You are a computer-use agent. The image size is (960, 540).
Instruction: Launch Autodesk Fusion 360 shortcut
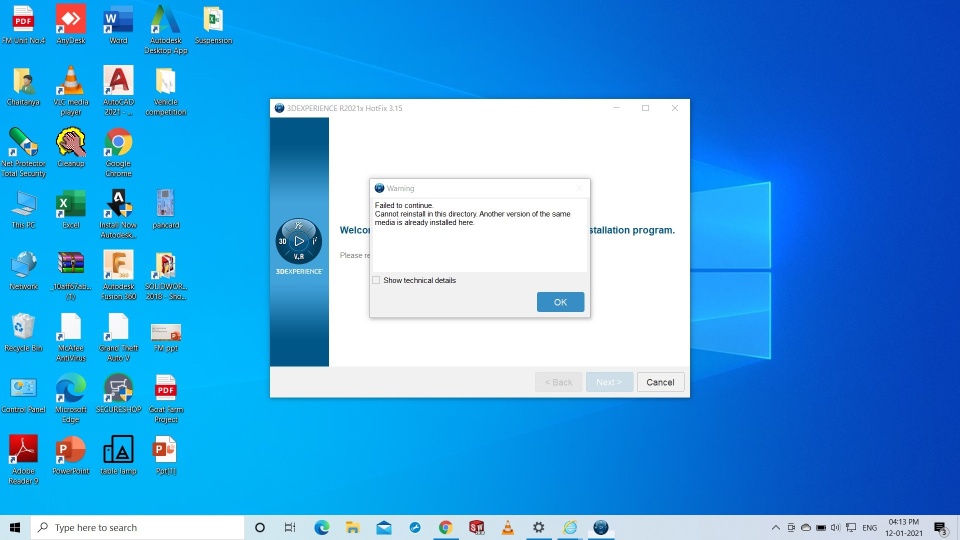[x=118, y=275]
